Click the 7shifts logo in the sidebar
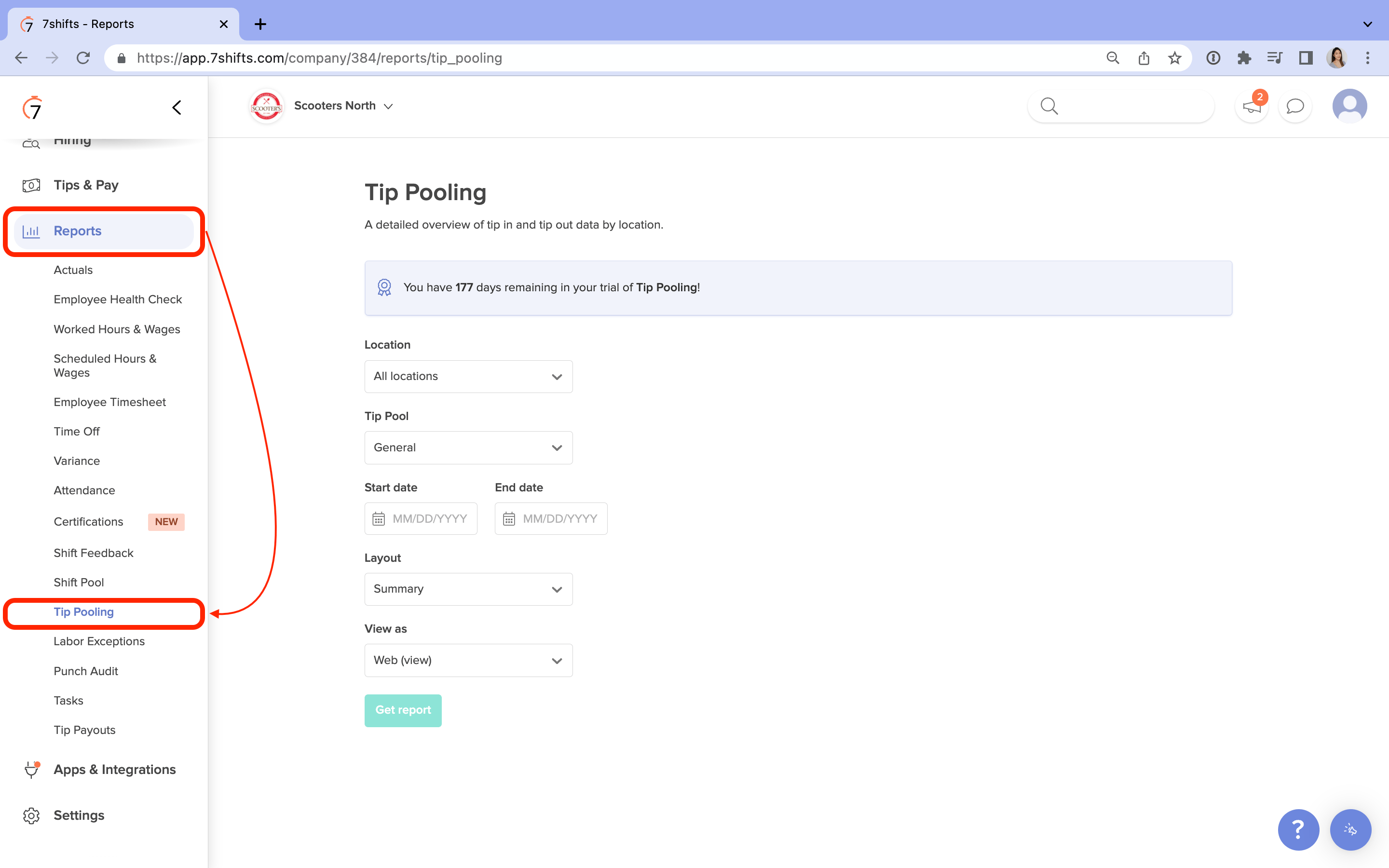 [33, 108]
